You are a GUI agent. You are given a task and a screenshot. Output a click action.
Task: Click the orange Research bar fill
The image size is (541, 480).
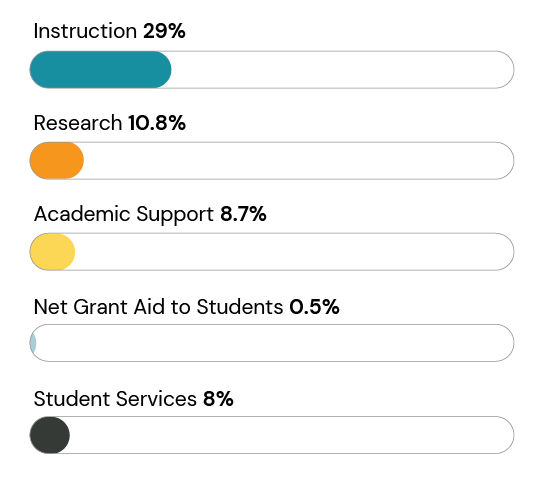tap(57, 160)
